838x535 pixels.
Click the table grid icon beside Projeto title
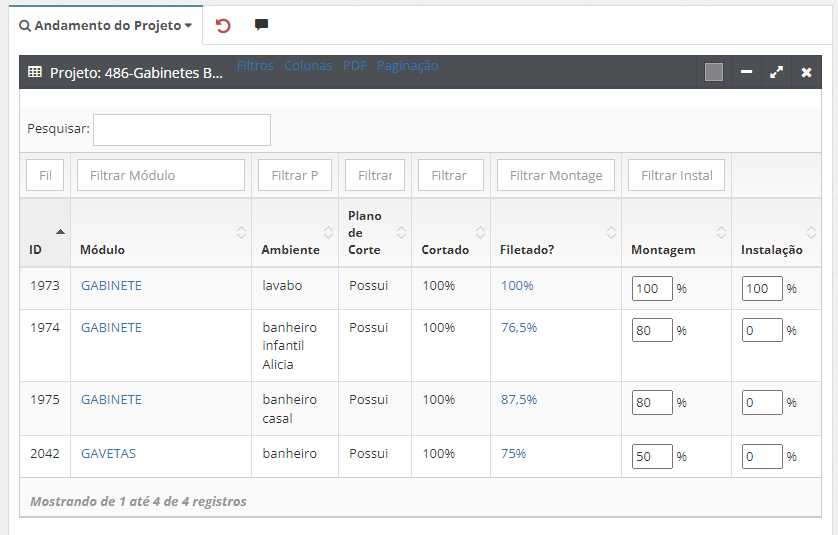coord(34,72)
